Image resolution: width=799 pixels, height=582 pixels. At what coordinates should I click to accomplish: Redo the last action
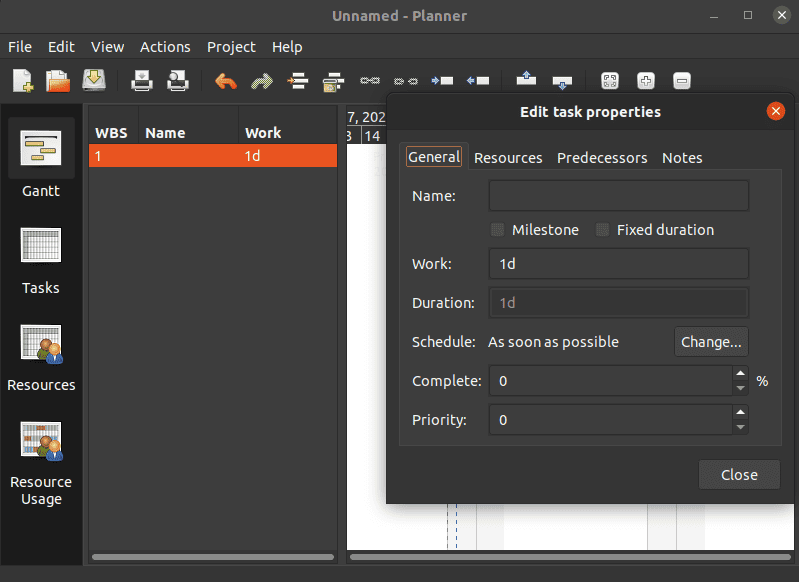262,81
